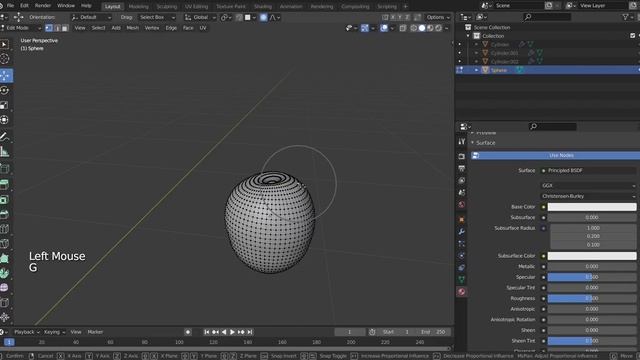
Task: Open the Material properties tab icon
Action: click(x=462, y=292)
